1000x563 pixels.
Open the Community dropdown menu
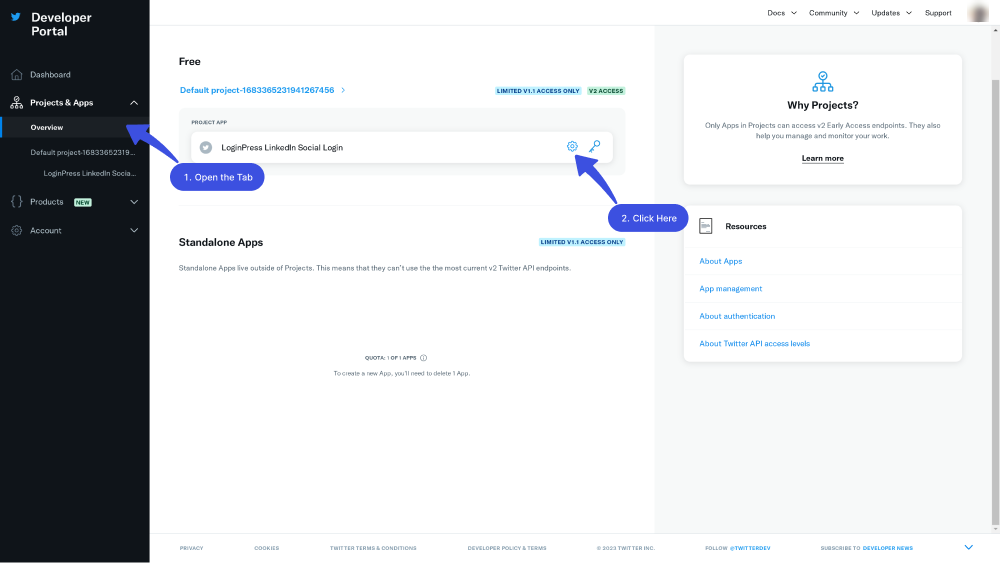coord(834,13)
